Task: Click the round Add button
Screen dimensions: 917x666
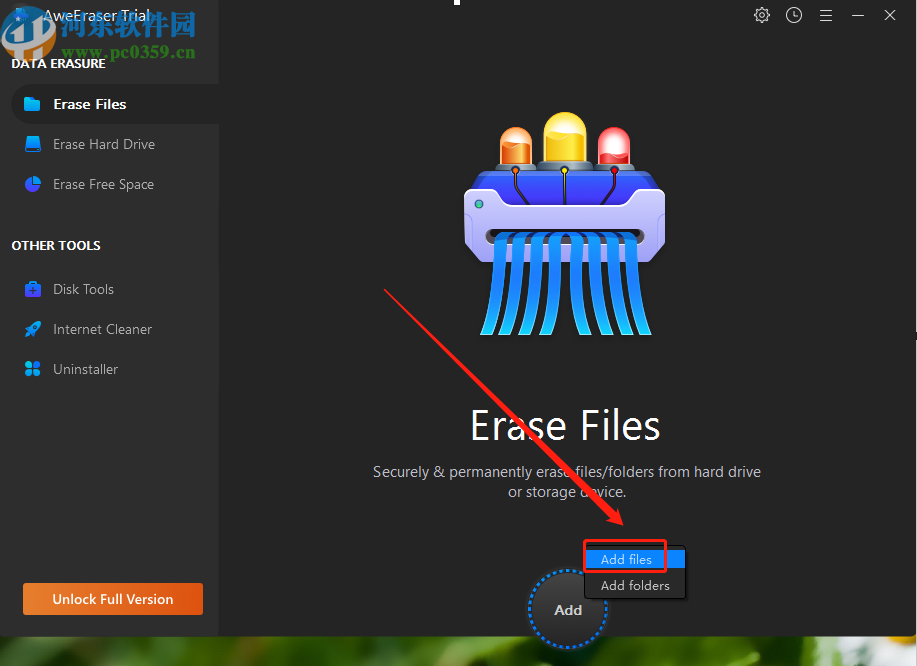Action: tap(567, 610)
